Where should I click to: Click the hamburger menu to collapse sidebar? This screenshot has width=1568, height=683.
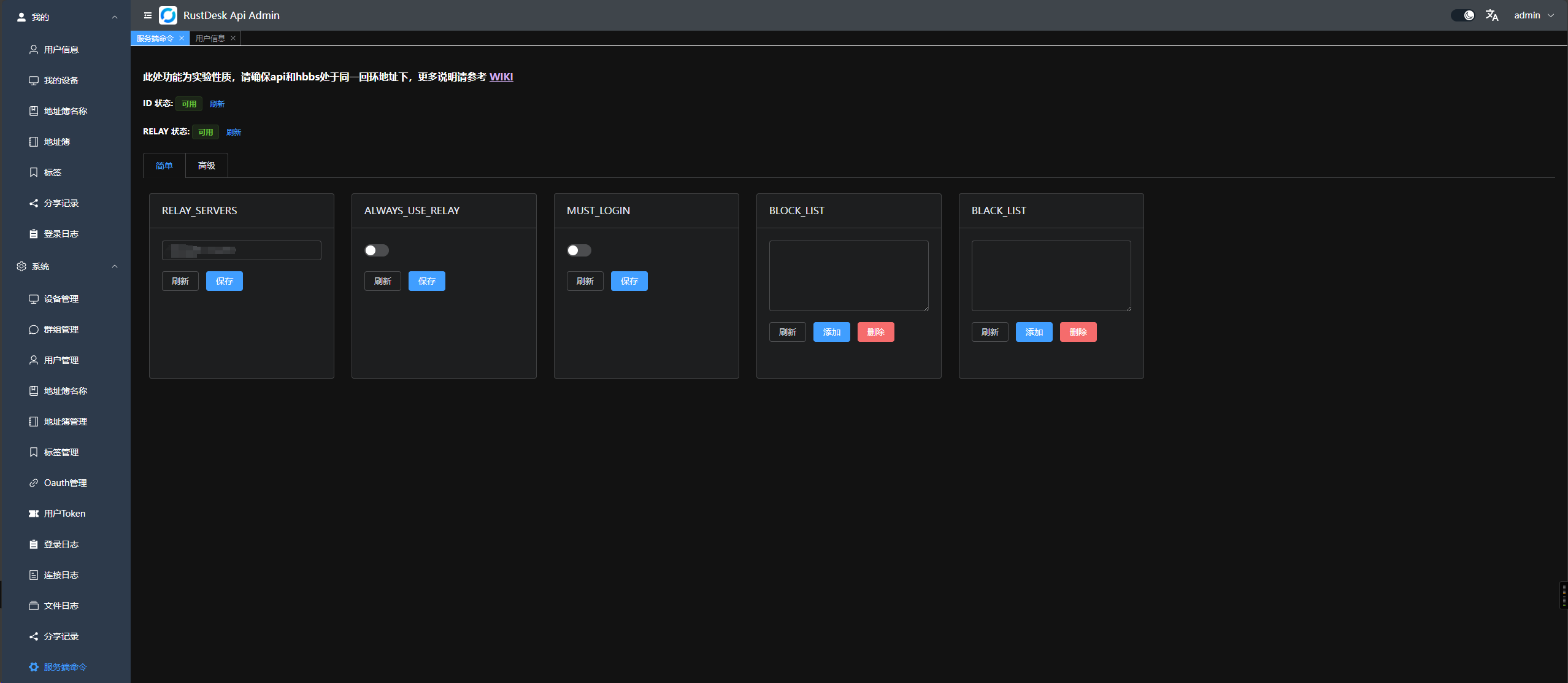pos(147,15)
